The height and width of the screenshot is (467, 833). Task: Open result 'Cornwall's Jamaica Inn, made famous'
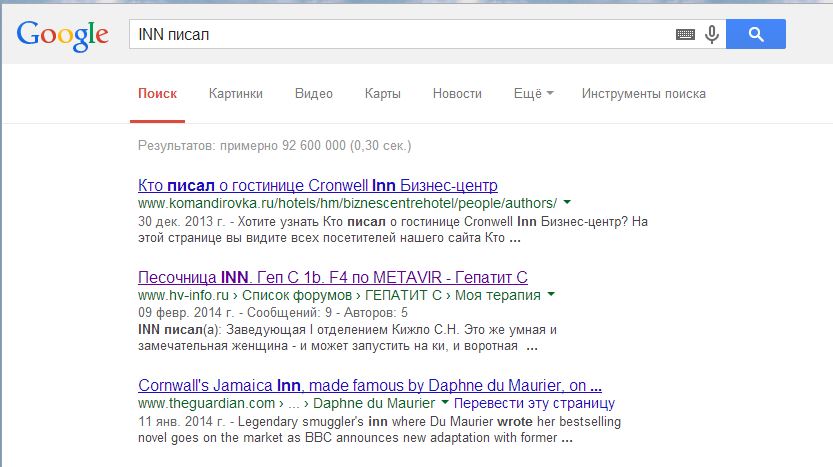pyautogui.click(x=370, y=385)
